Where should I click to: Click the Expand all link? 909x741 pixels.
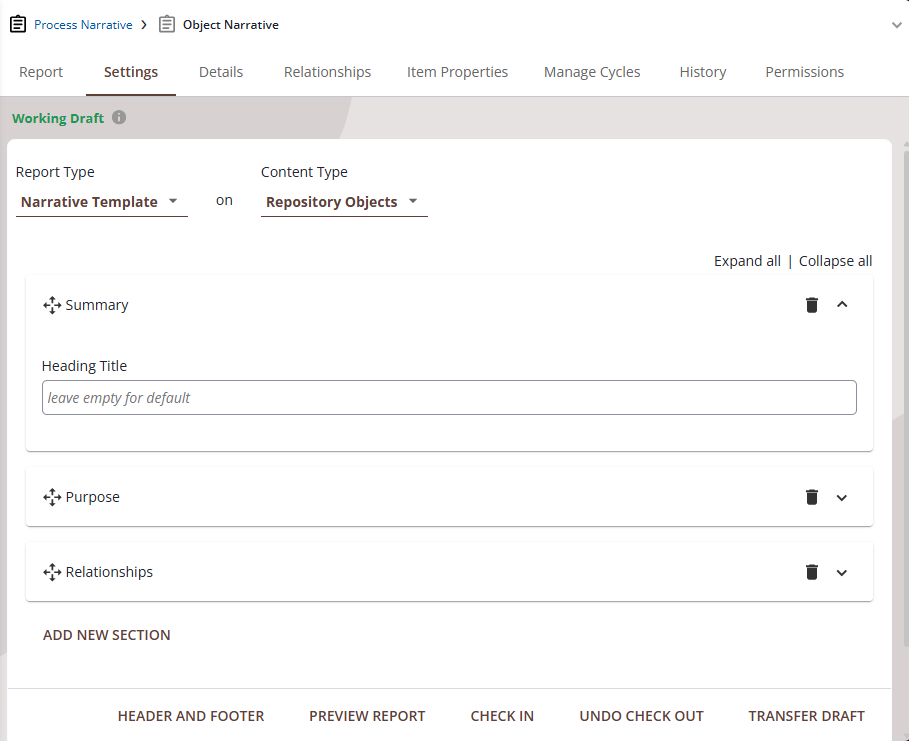pos(747,261)
